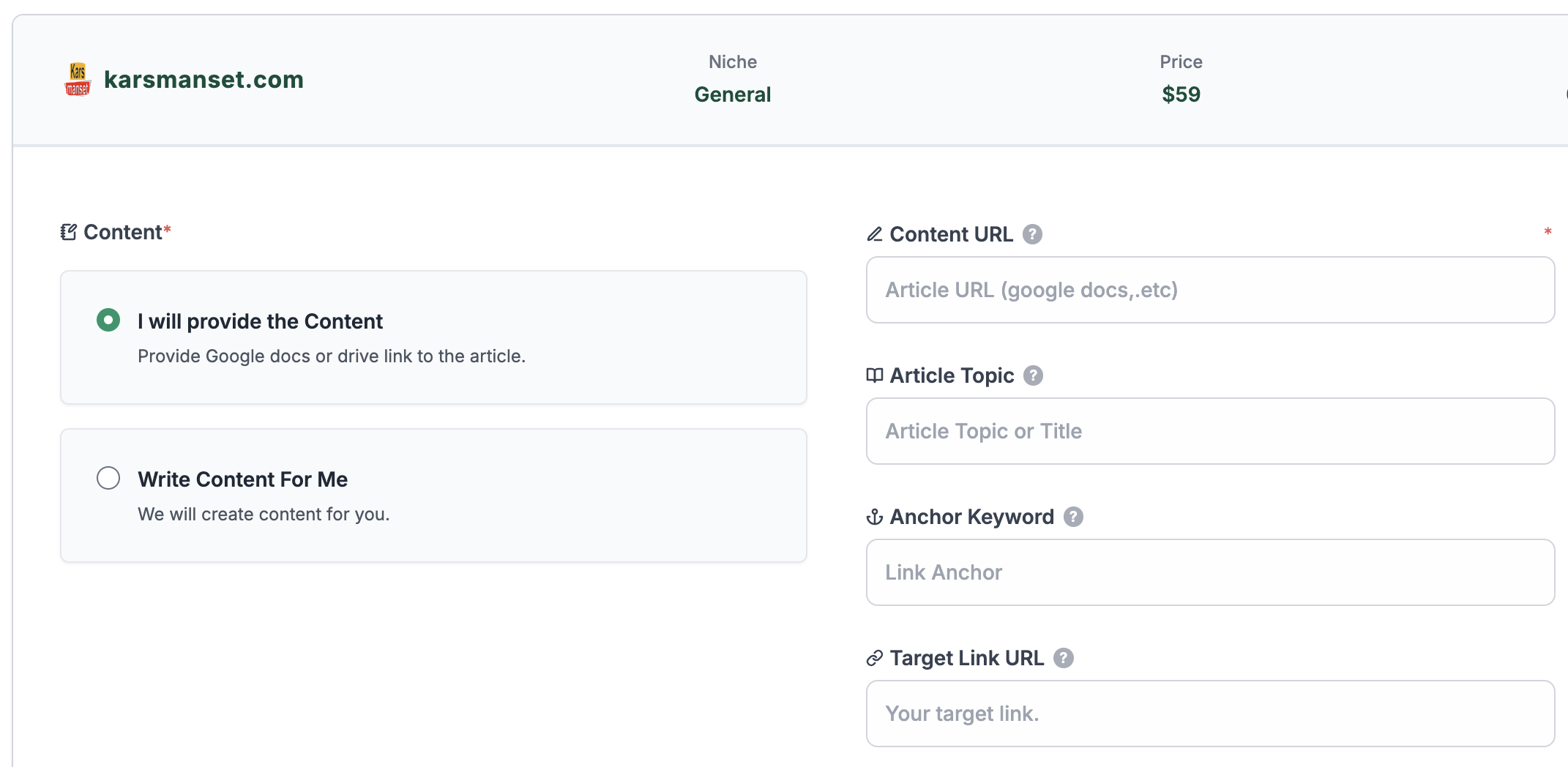Image resolution: width=1568 pixels, height=767 pixels.
Task: Click the chain link icon next to Target Link URL
Action: [x=875, y=659]
